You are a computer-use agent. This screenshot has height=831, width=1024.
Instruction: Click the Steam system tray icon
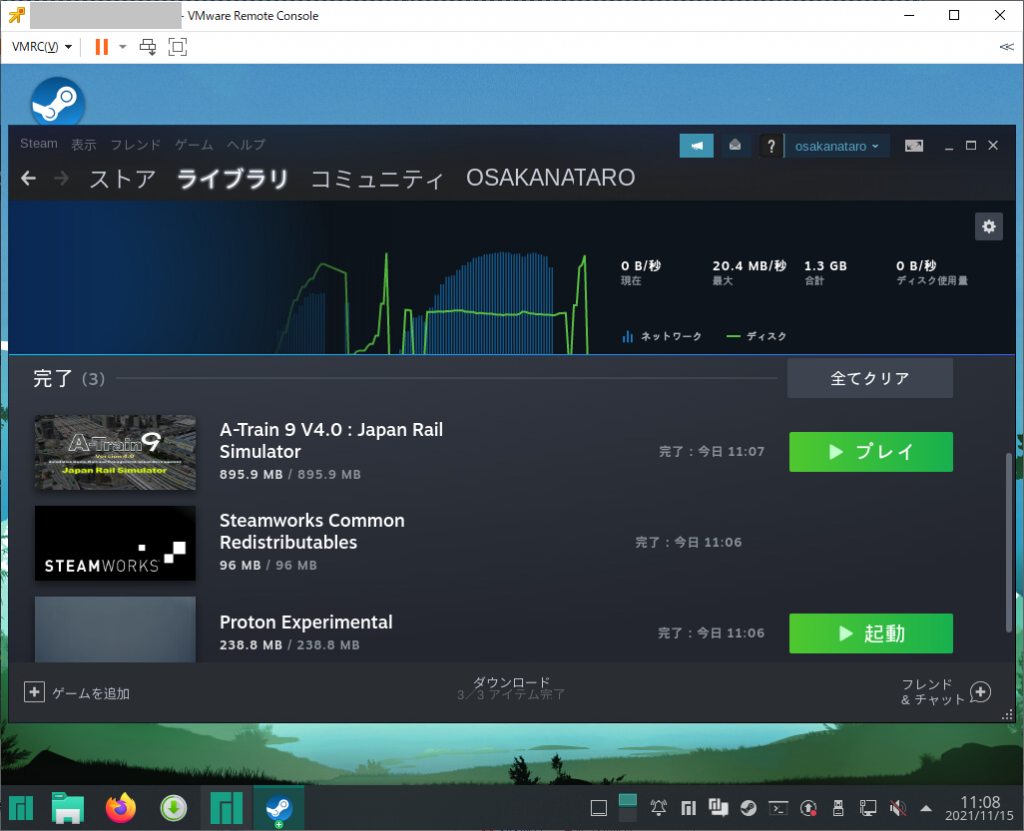(748, 808)
